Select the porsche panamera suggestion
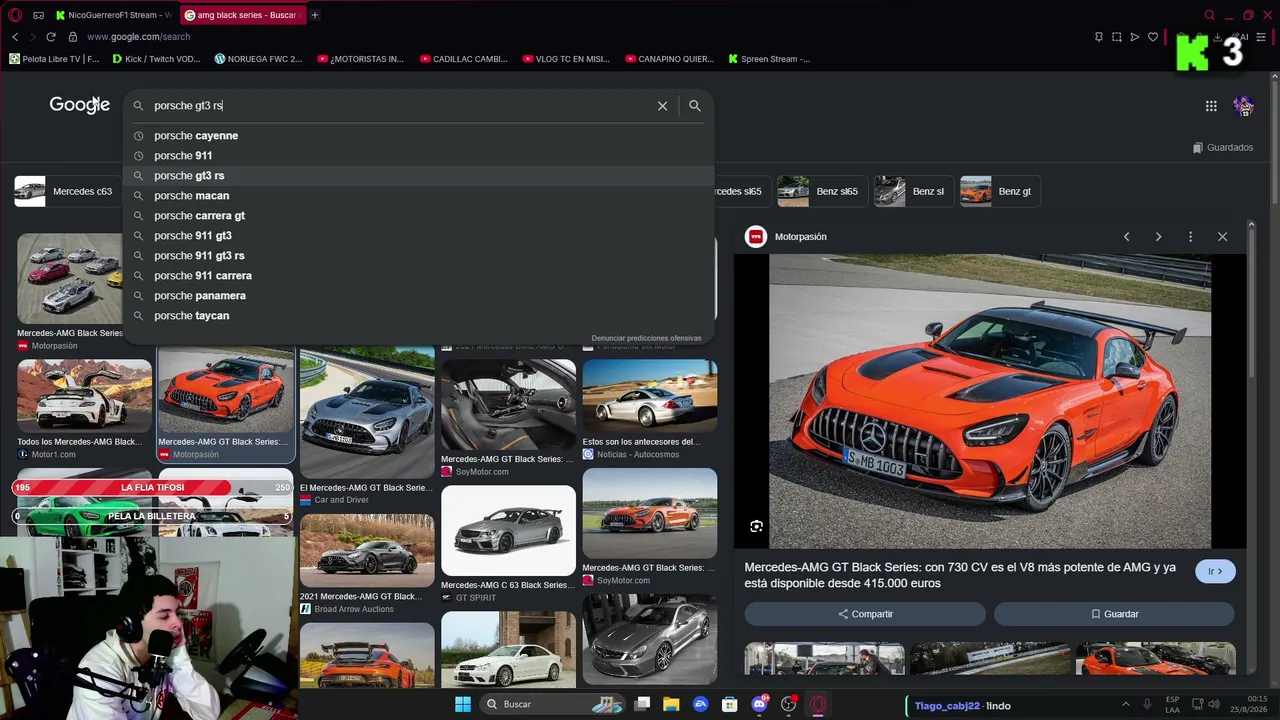Viewport: 1280px width, 720px height. 418,296
